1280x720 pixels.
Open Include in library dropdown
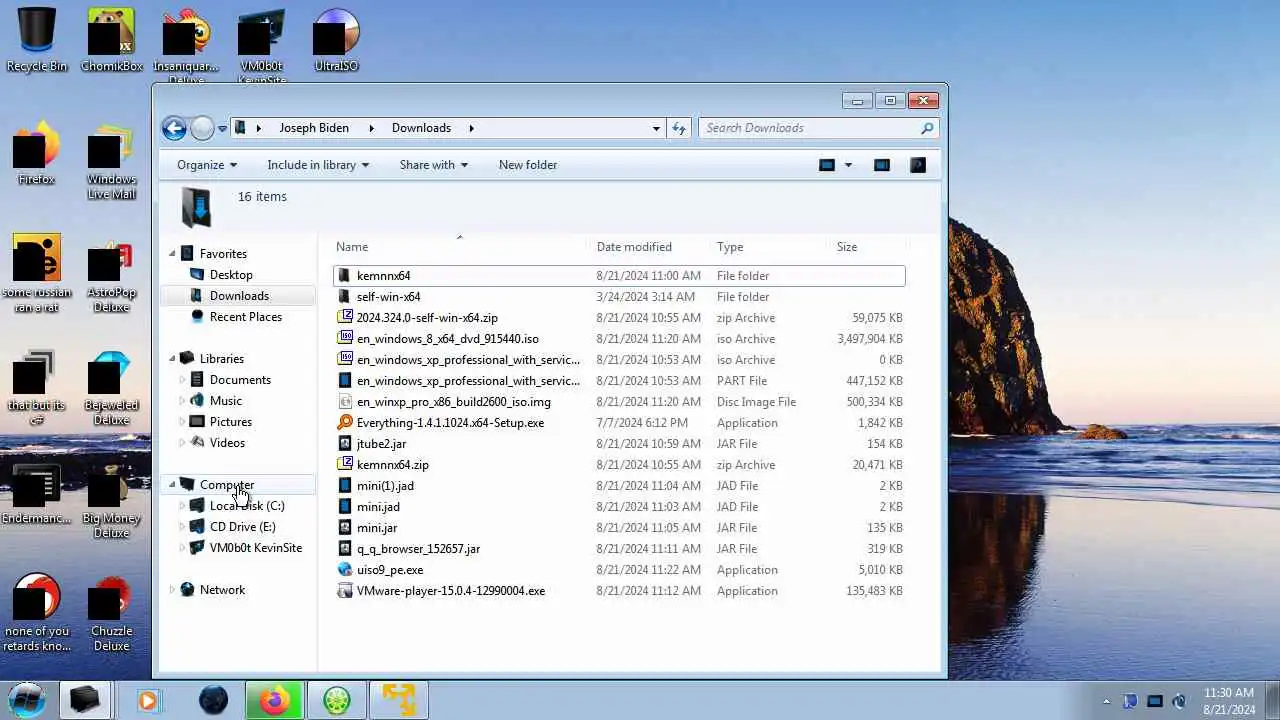(x=318, y=165)
